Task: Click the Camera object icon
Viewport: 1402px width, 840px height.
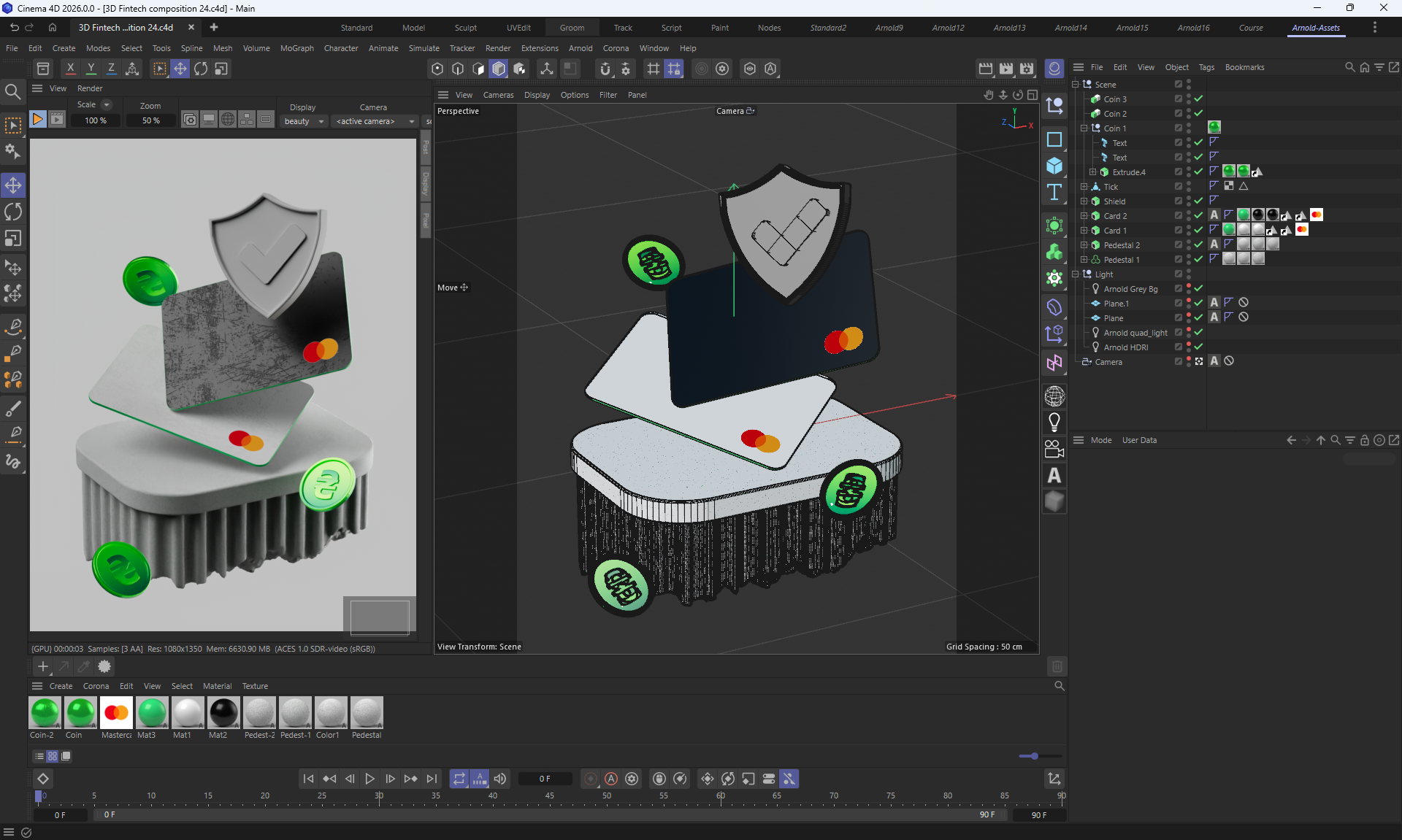Action: pyautogui.click(x=1054, y=449)
